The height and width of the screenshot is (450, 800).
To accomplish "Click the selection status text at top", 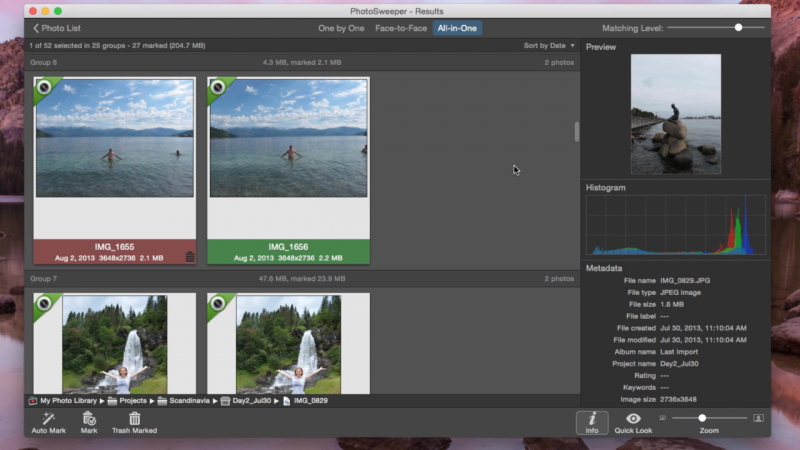I will (x=117, y=45).
